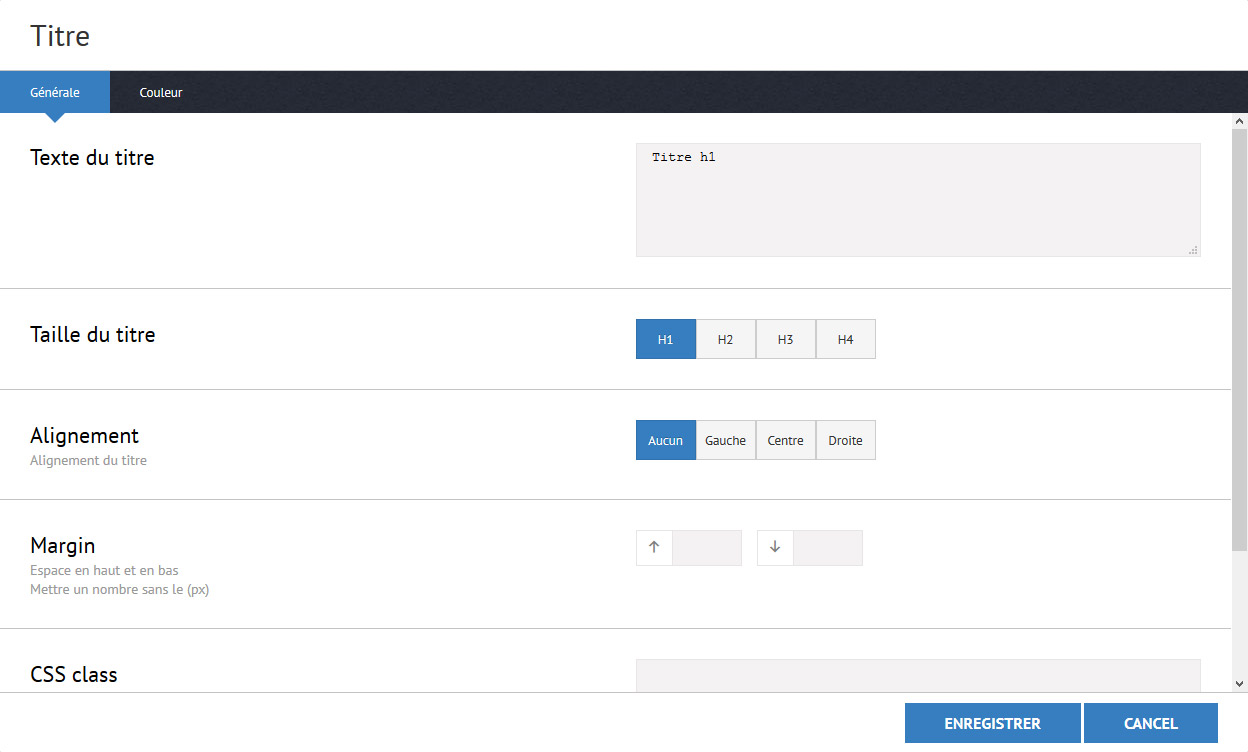
Task: Click the scrollbar down arrow
Action: pos(1240,684)
